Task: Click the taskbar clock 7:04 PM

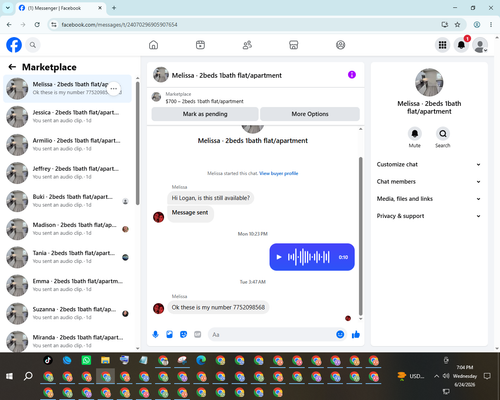Action: pyautogui.click(x=465, y=367)
